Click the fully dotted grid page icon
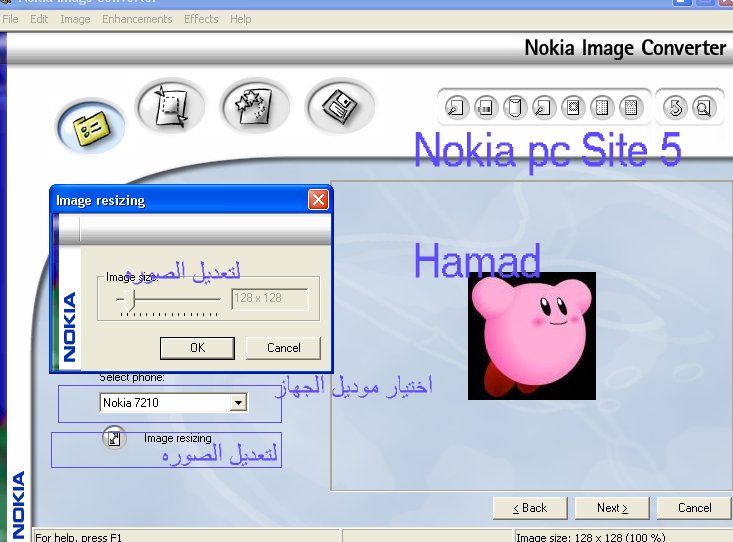 (631, 108)
